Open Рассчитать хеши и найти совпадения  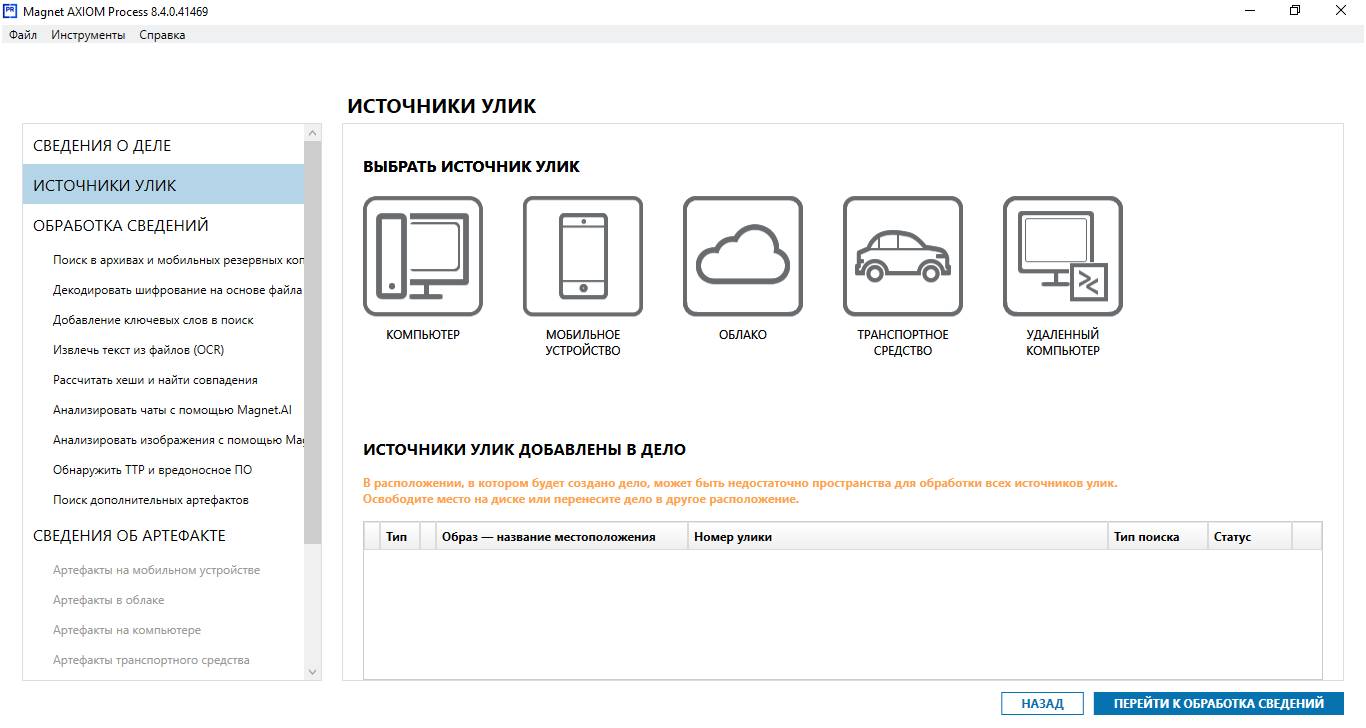click(155, 380)
